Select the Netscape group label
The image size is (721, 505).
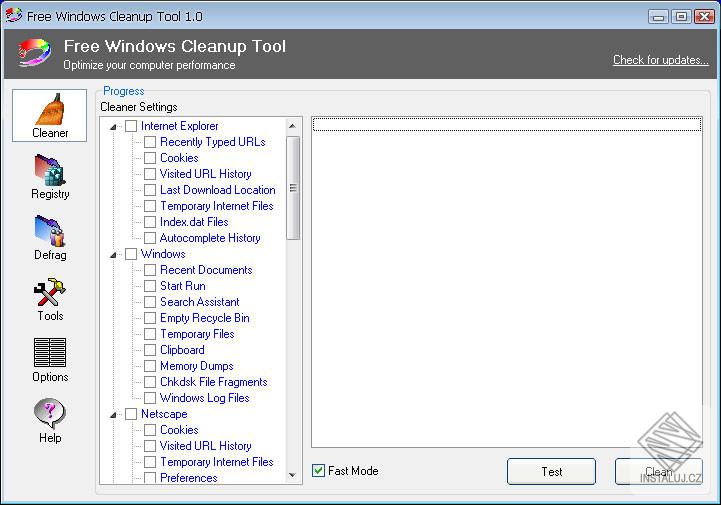164,414
